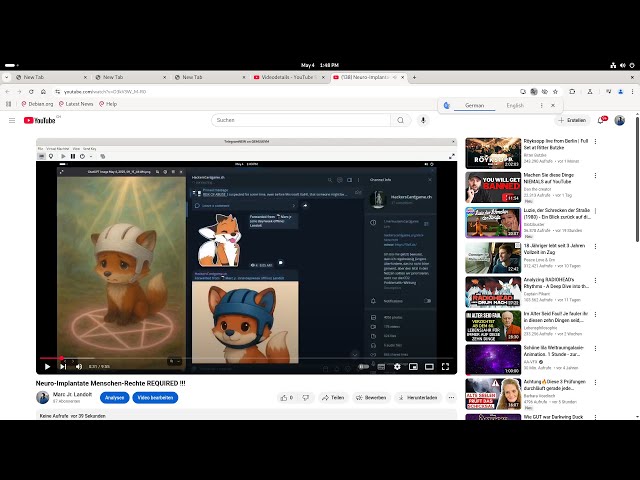The image size is (640, 480).
Task: Select English in the translate popup
Action: point(514,105)
